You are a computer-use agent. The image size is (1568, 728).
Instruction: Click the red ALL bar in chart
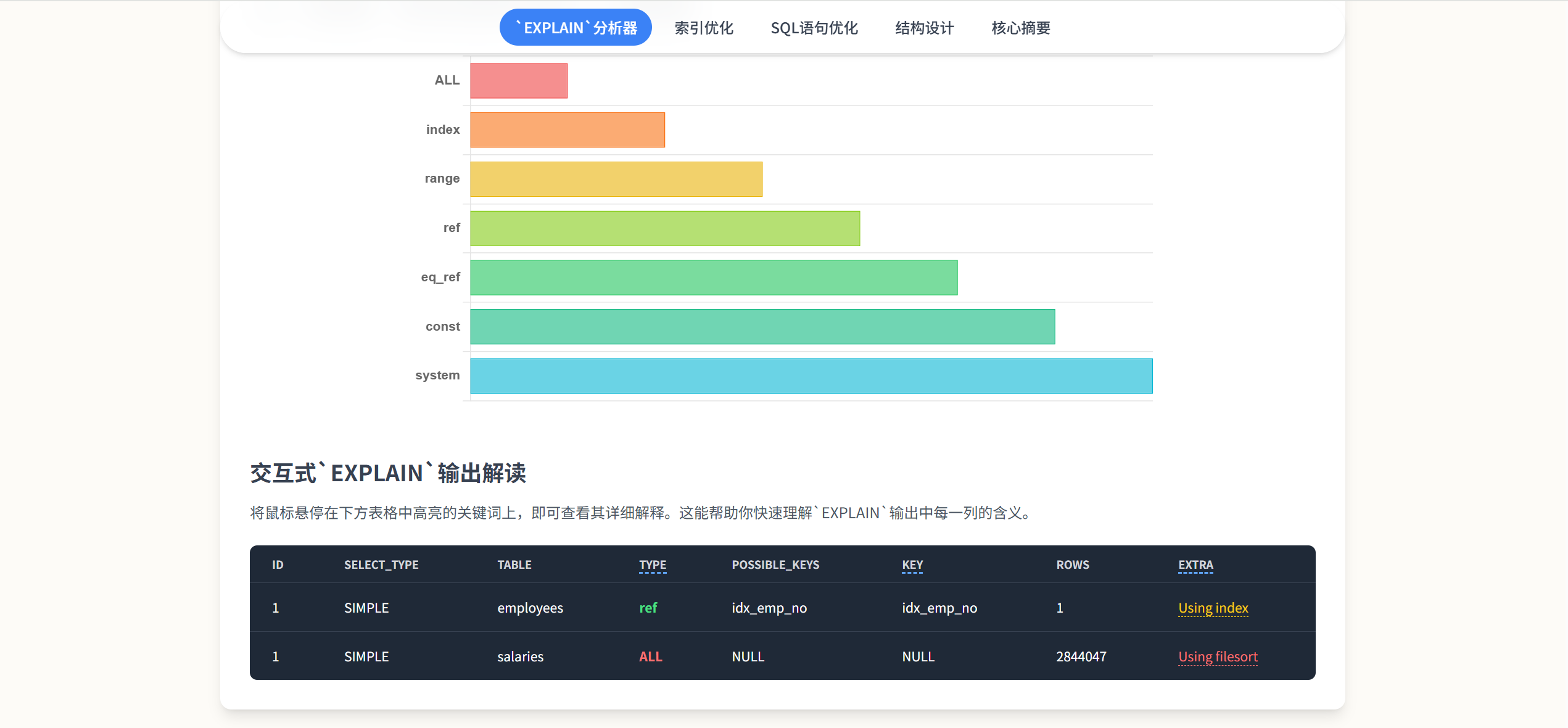[x=518, y=81]
